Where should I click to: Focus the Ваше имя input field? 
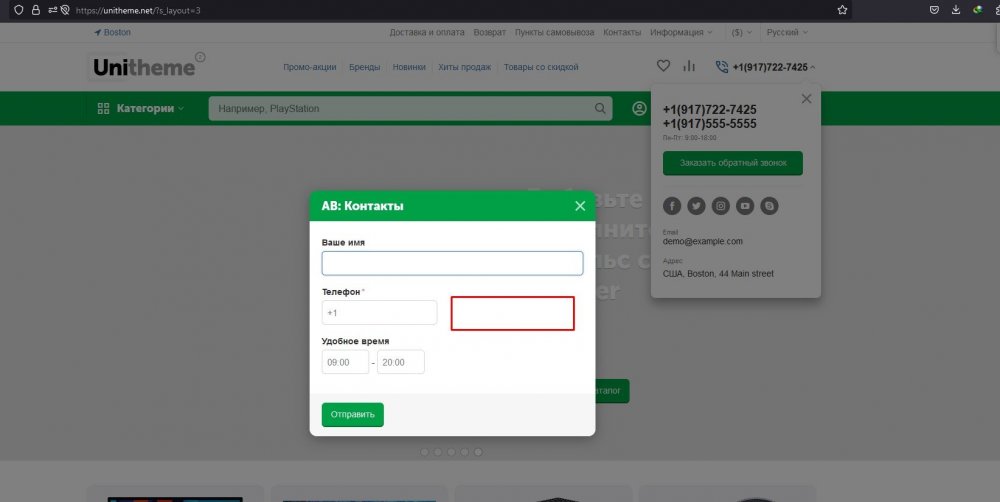[x=452, y=263]
